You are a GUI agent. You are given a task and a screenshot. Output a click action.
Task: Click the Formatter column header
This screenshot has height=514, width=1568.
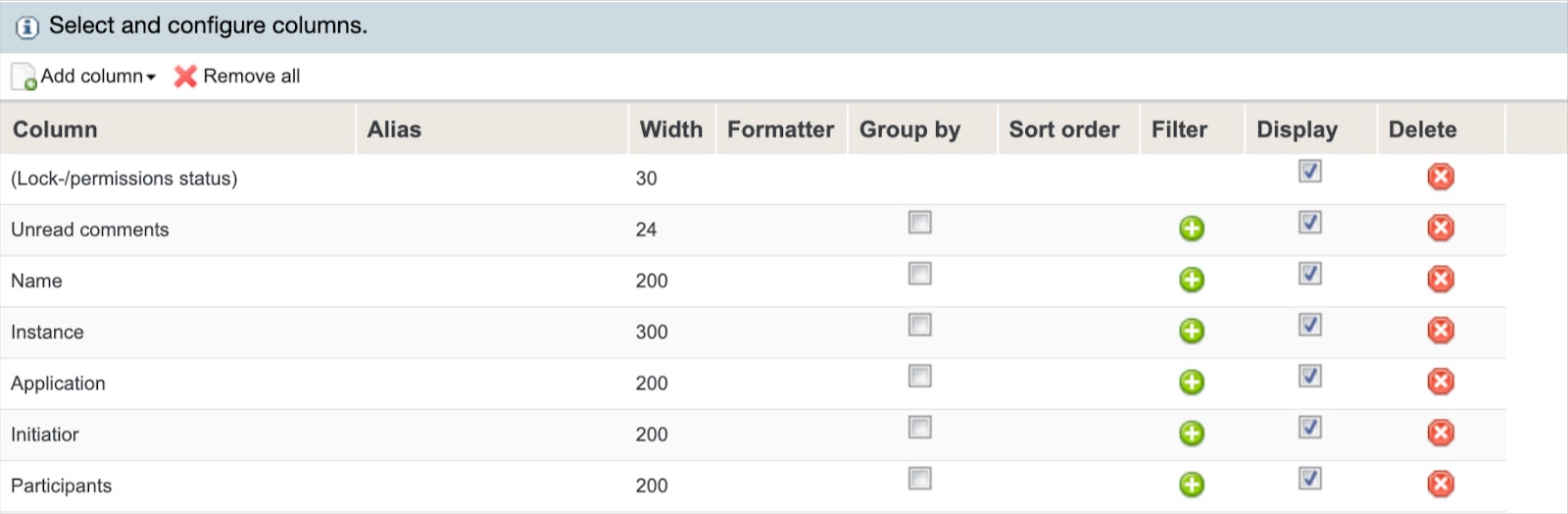click(x=780, y=129)
